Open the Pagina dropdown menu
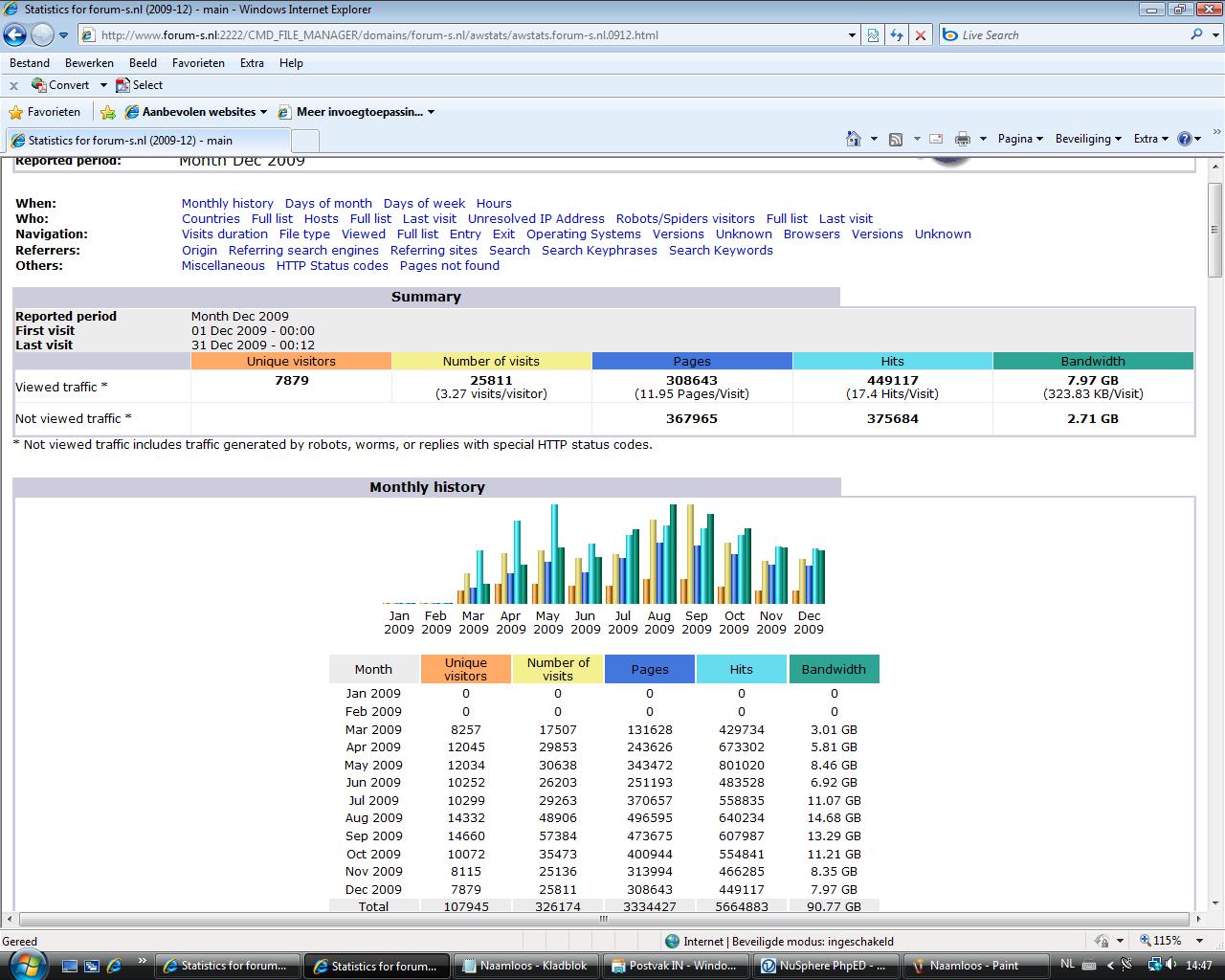This screenshot has width=1225, height=980. [1020, 139]
